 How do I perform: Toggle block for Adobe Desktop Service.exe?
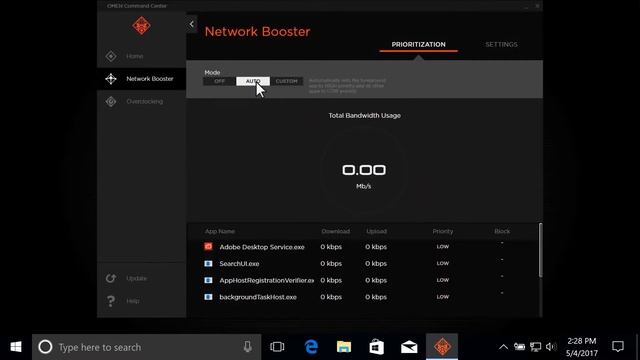tap(502, 243)
